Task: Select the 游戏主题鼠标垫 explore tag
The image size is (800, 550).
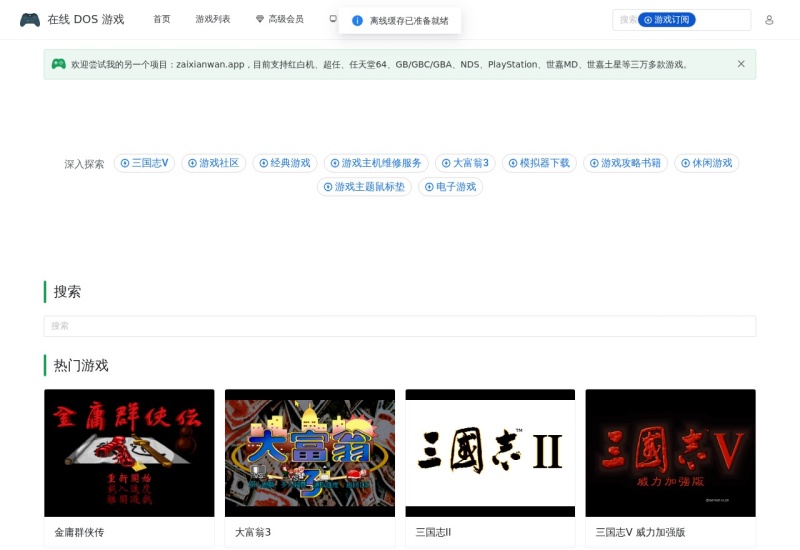Action: [364, 187]
